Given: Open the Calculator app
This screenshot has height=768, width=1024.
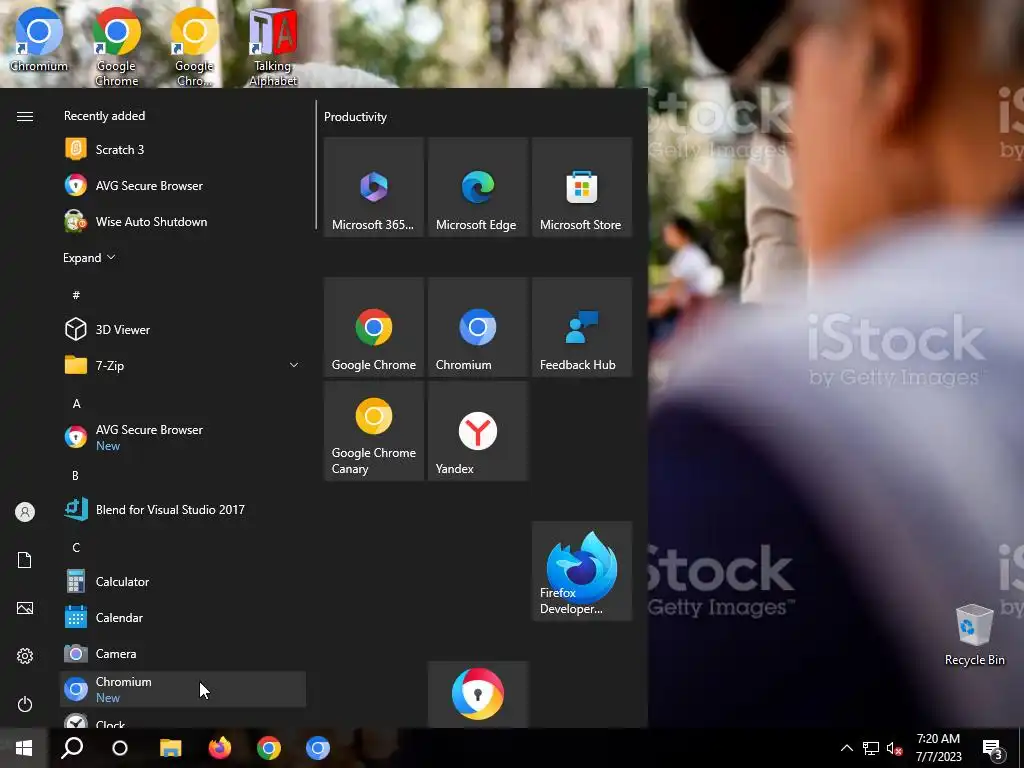Looking at the screenshot, I should 183,581.
